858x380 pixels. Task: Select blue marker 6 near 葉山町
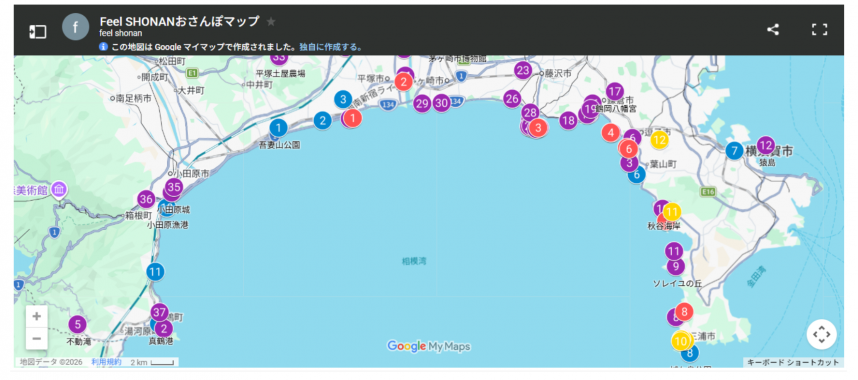tap(636, 175)
